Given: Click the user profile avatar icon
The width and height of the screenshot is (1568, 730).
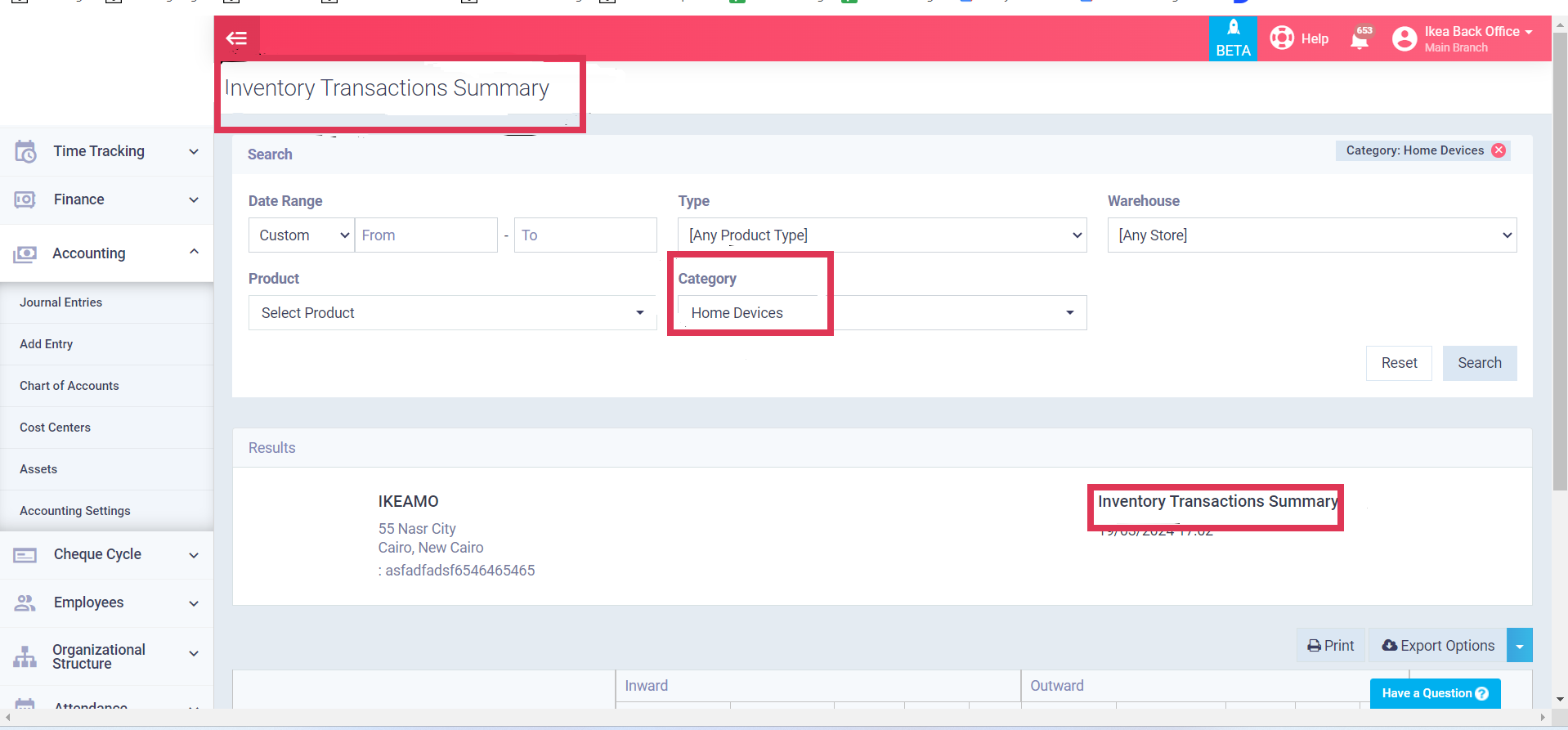Looking at the screenshot, I should pos(1404,38).
